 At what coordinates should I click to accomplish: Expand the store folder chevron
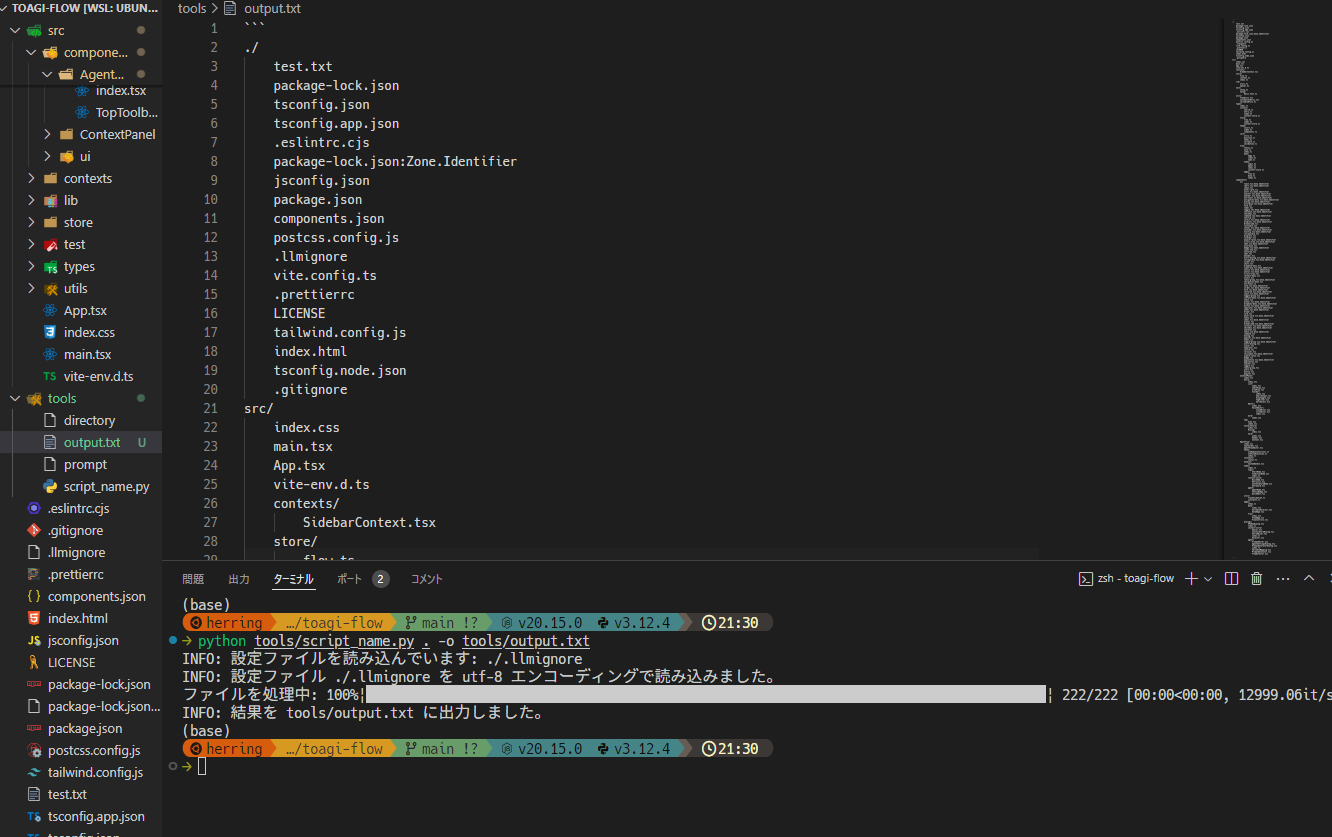[31, 222]
